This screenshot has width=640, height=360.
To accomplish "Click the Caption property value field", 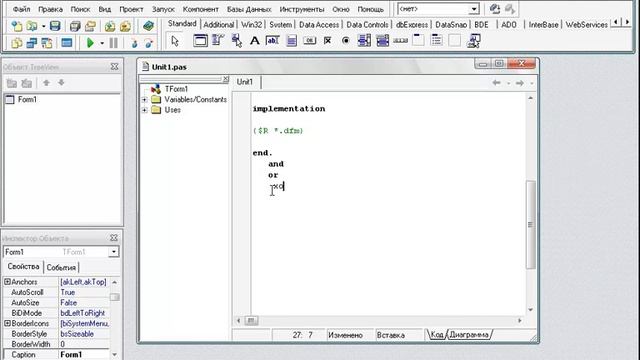I will coord(84,354).
